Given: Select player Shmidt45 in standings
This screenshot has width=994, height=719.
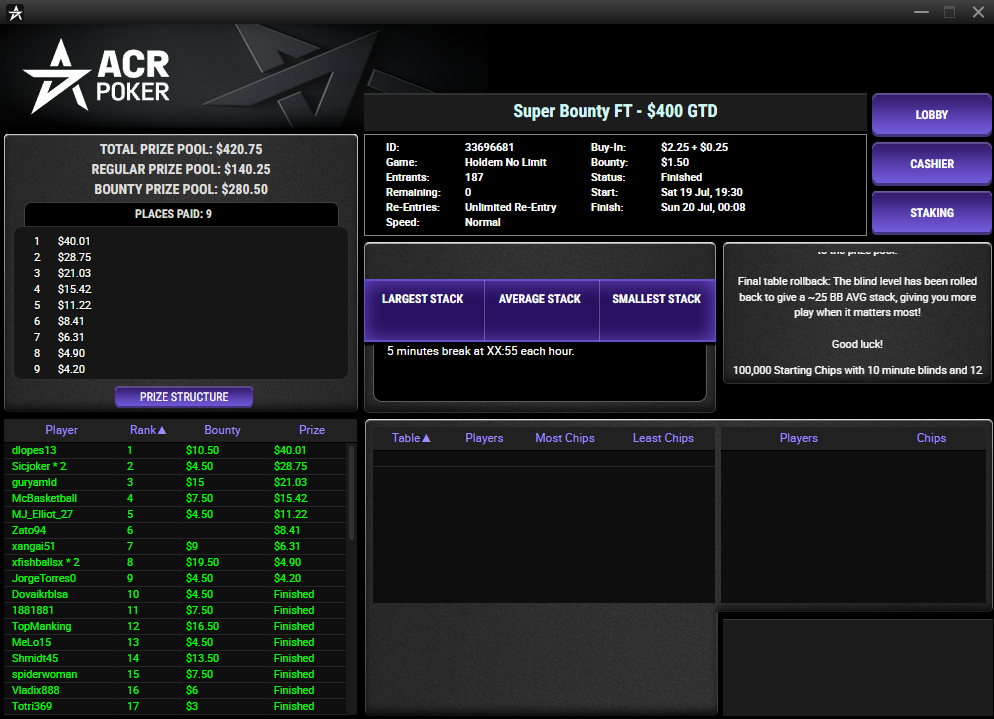Looking at the screenshot, I should (x=176, y=658).
